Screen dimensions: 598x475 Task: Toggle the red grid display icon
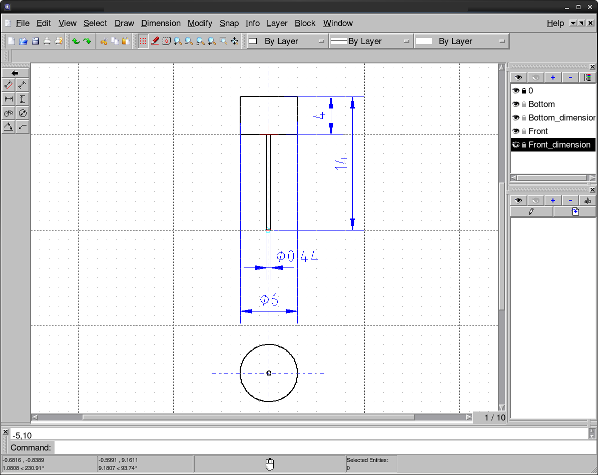click(x=143, y=41)
